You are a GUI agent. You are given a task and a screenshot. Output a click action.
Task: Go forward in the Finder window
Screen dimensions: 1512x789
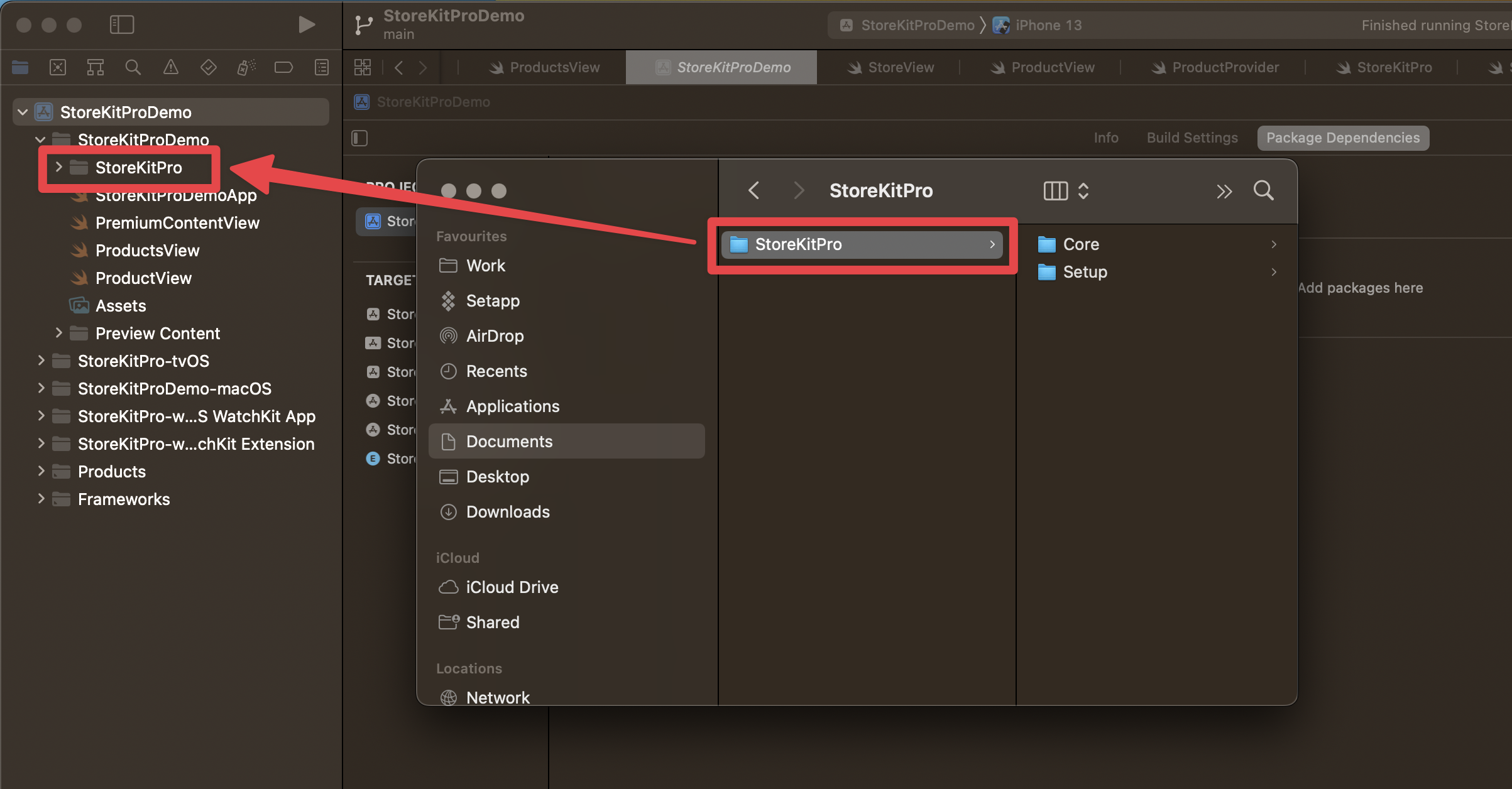799,190
